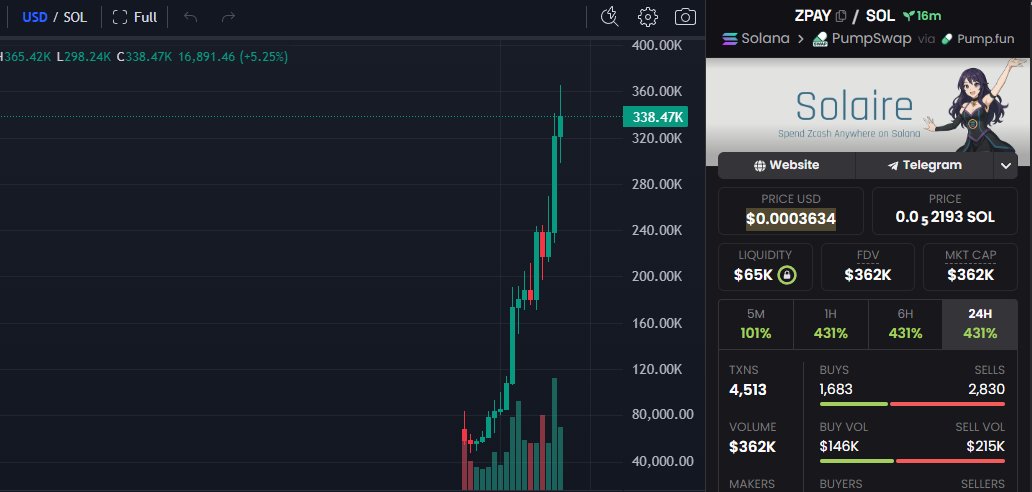
Task: Redo chart action arrow
Action: click(228, 17)
